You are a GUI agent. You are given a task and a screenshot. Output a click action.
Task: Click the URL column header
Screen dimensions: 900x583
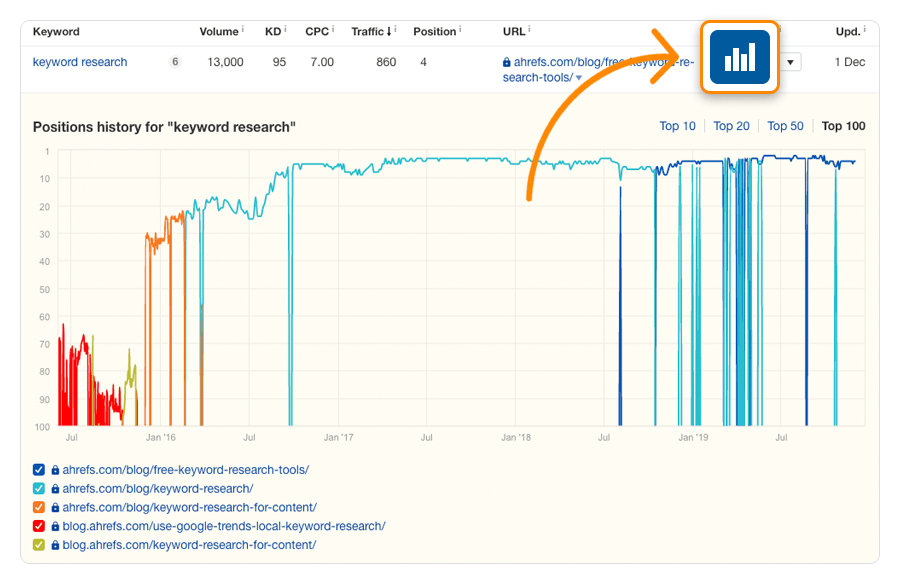(514, 32)
